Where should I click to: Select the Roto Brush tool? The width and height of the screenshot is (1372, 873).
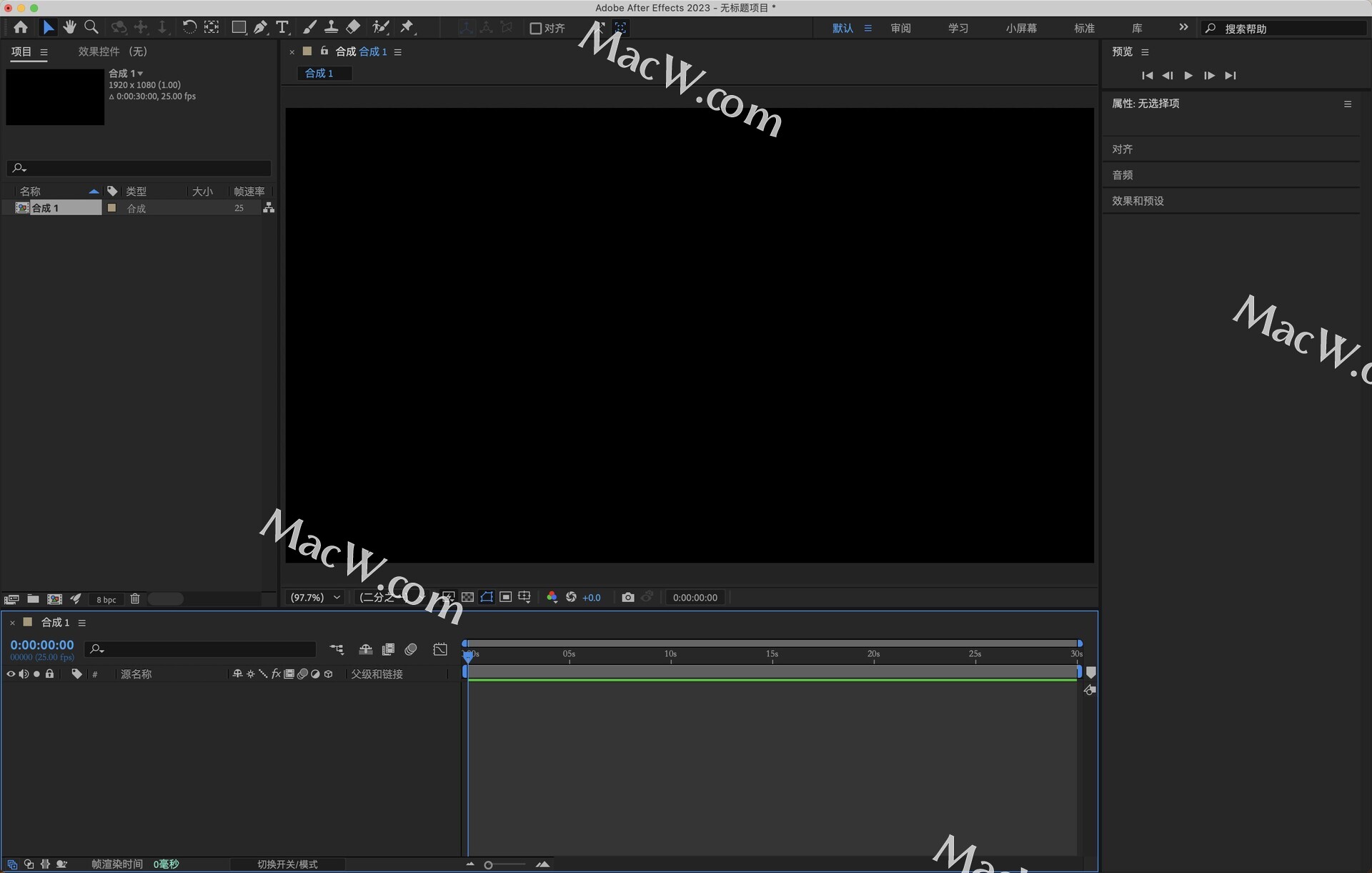click(381, 27)
